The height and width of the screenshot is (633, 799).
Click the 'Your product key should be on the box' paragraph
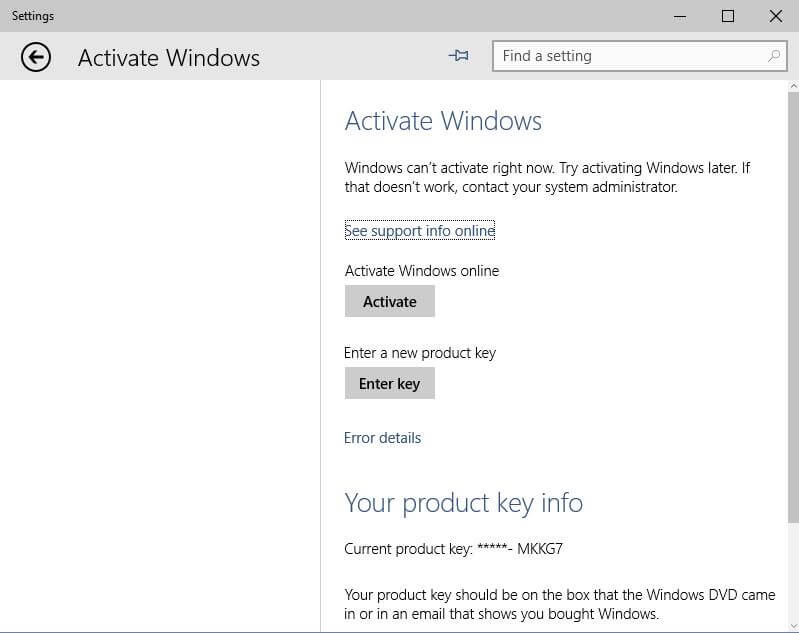click(560, 604)
